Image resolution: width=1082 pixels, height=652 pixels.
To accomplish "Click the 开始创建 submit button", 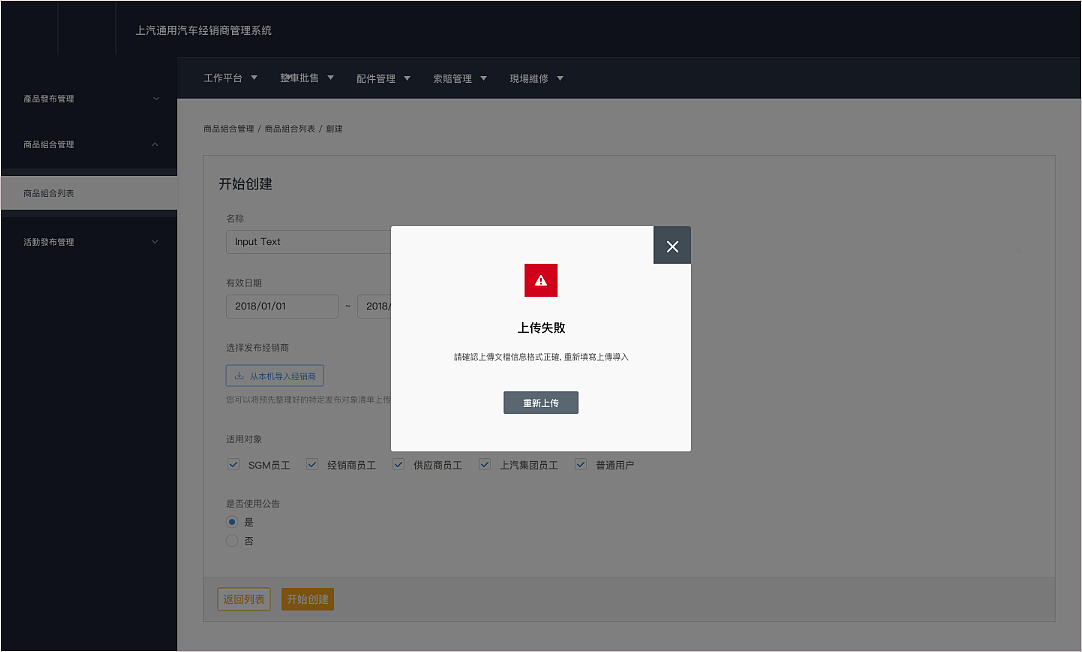I will pos(307,599).
